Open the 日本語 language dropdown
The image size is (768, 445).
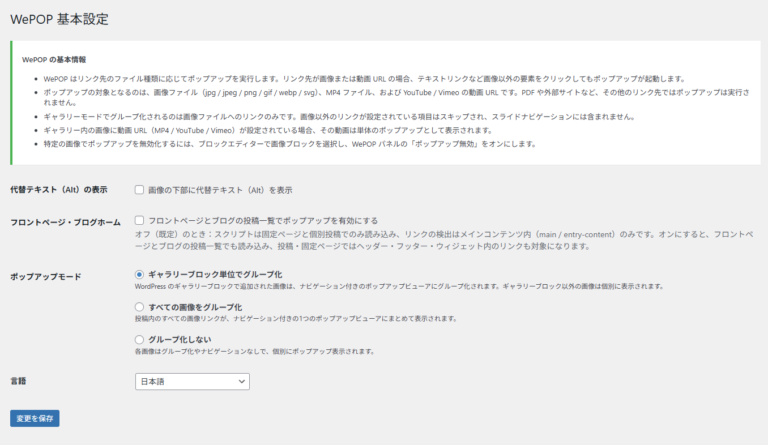tap(192, 381)
